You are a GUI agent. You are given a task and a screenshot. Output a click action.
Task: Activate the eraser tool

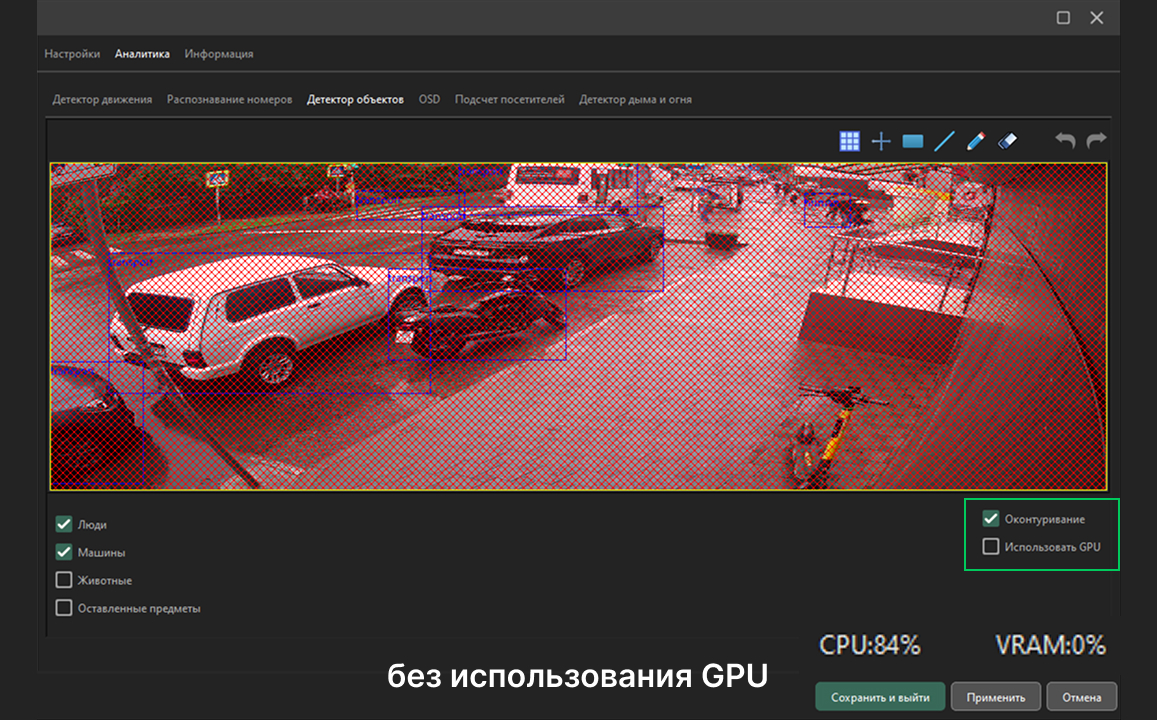(1007, 141)
